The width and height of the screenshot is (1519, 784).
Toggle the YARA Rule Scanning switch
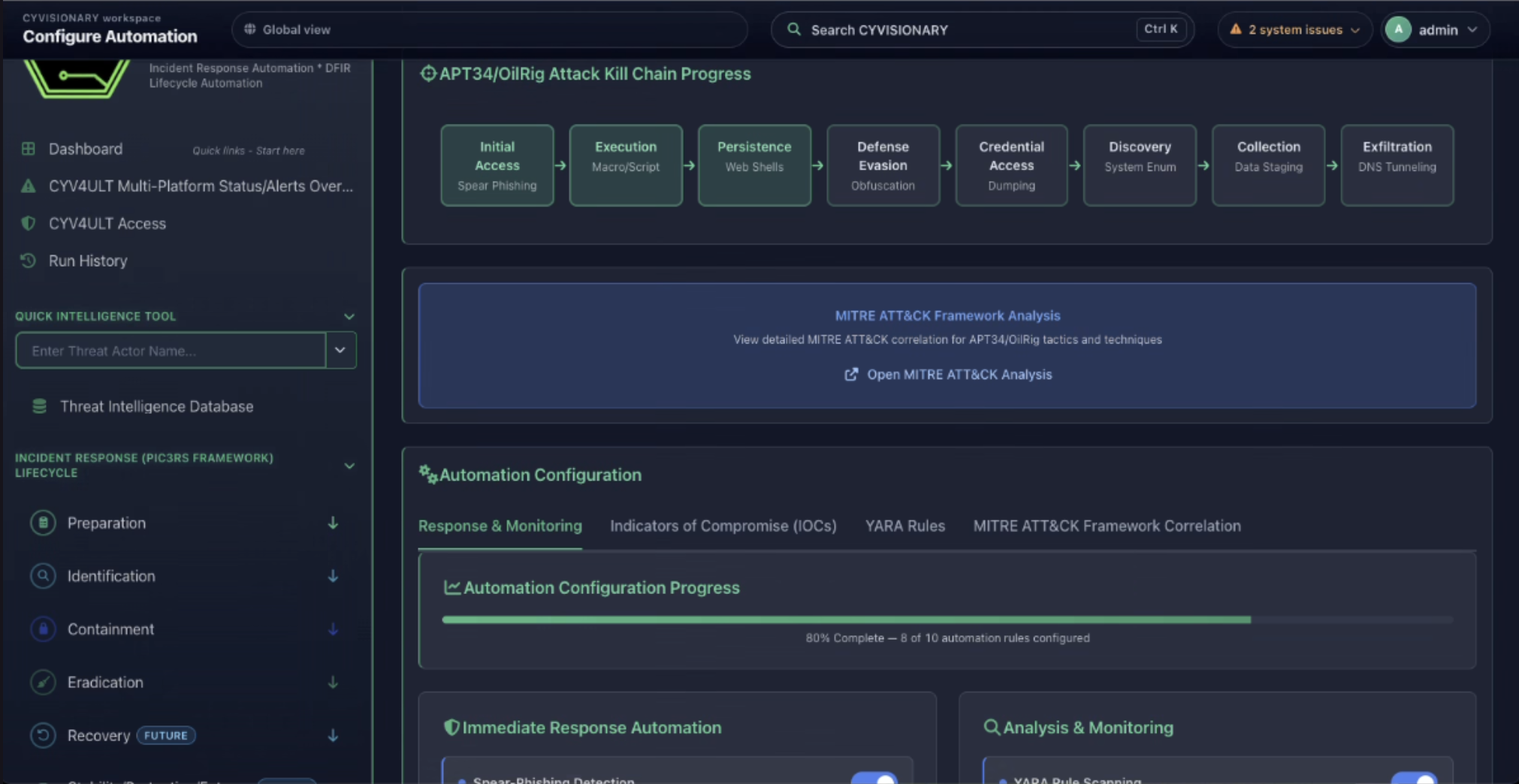pyautogui.click(x=1414, y=778)
